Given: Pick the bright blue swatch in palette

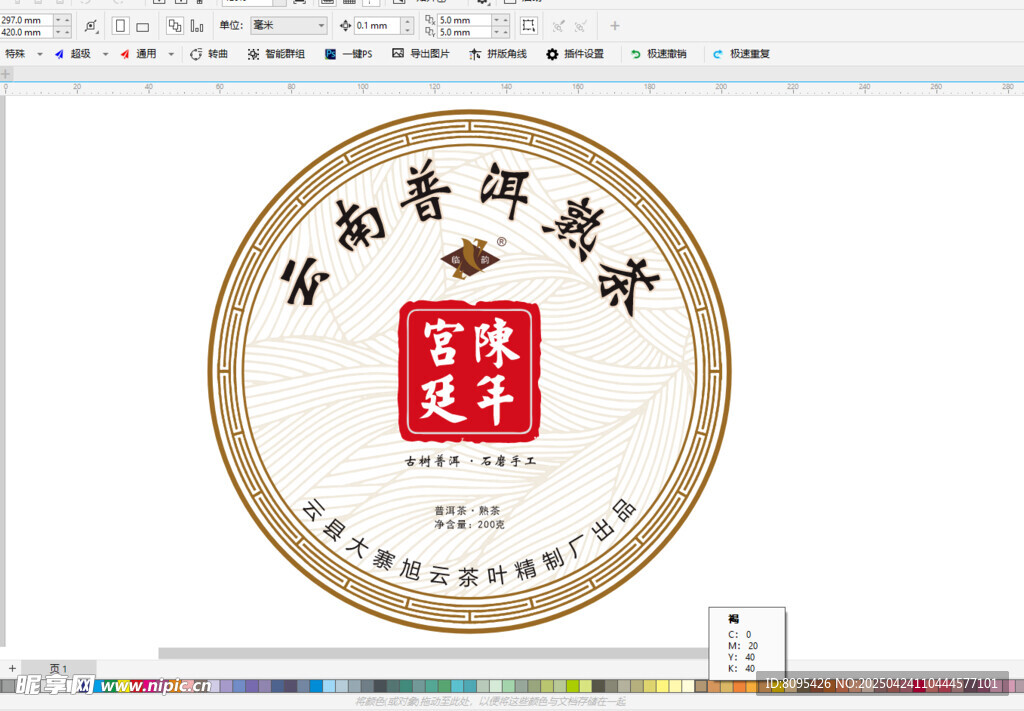Looking at the screenshot, I should point(316,686).
